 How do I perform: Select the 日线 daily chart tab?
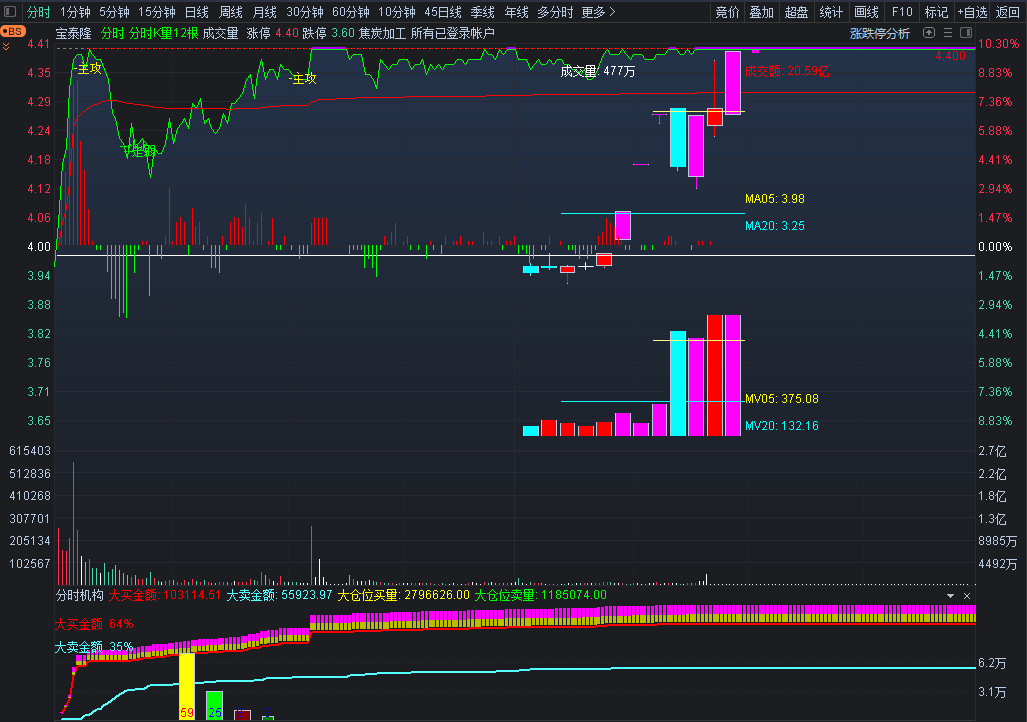[196, 12]
